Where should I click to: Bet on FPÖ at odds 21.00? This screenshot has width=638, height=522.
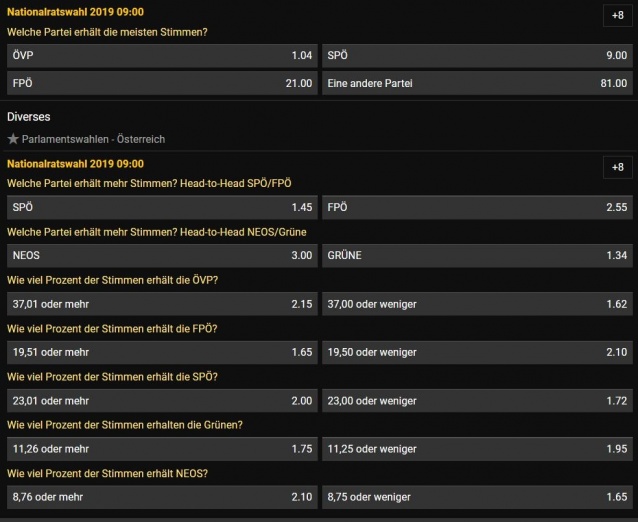point(162,83)
